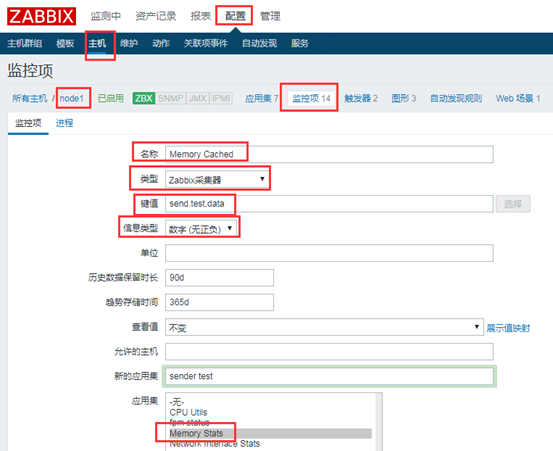Open the 触发器 2 link
The image size is (553, 451).
click(361, 98)
